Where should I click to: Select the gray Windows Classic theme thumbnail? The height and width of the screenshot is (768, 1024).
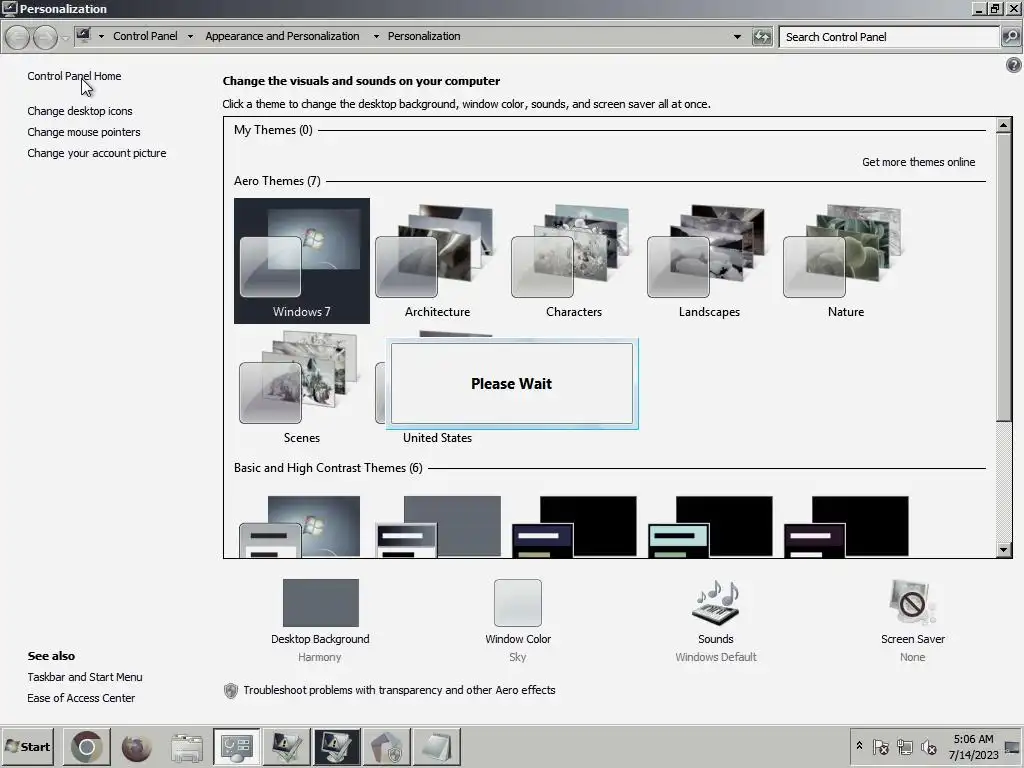438,526
